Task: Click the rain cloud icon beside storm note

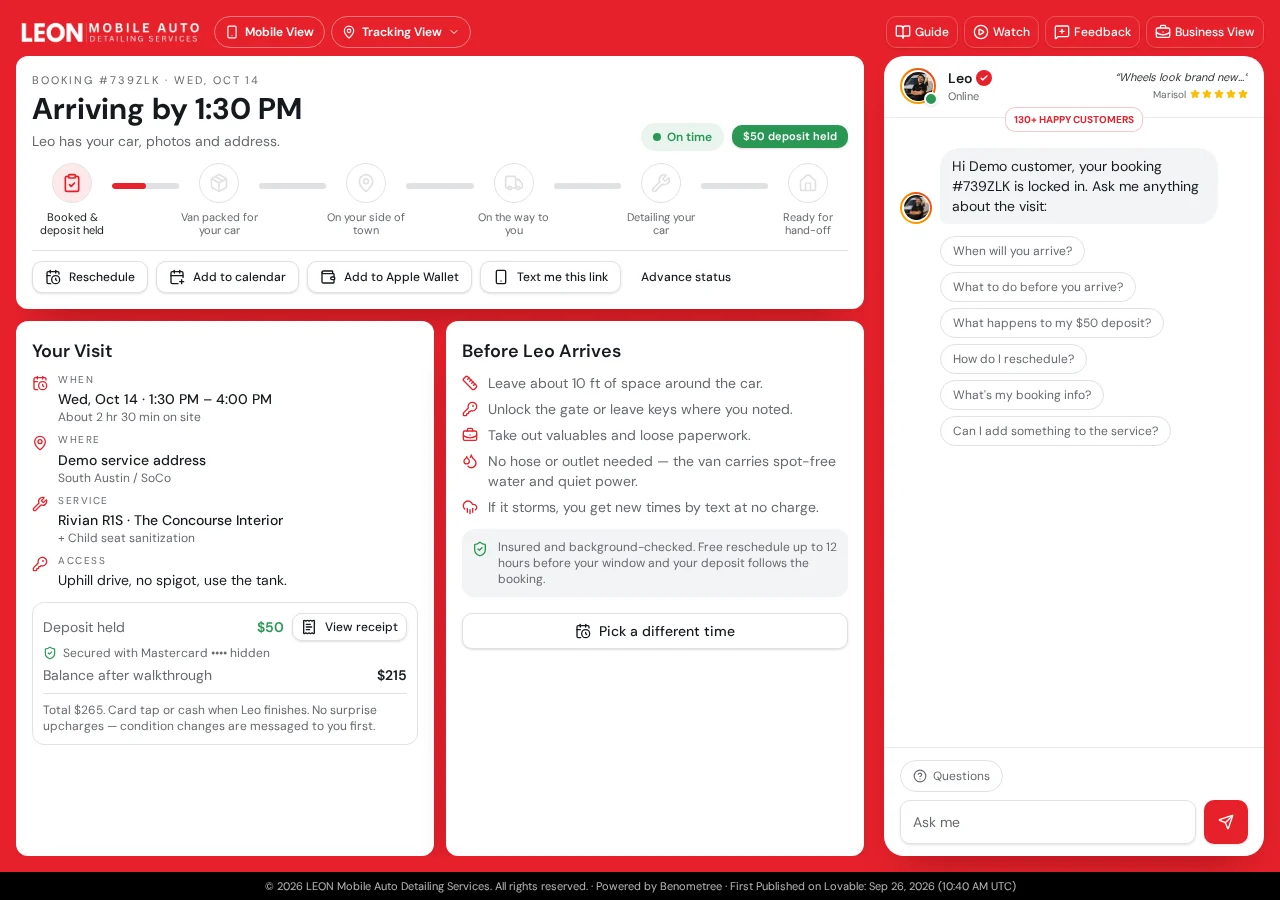Action: point(470,507)
